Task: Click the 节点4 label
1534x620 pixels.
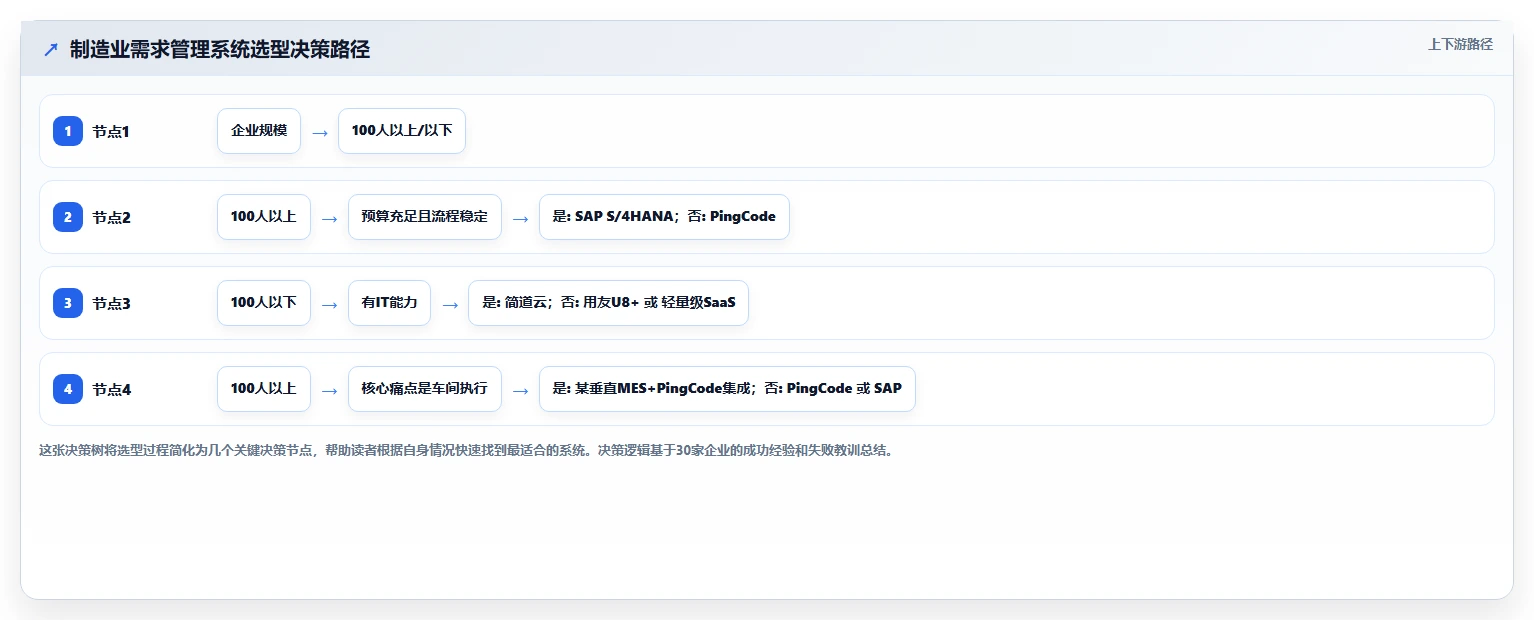Action: pyautogui.click(x=111, y=389)
